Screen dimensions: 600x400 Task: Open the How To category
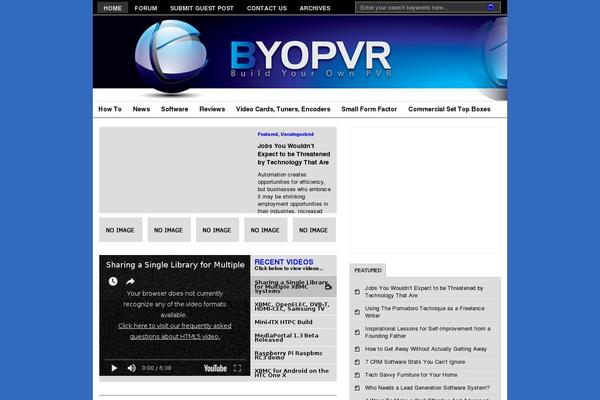pyautogui.click(x=110, y=109)
